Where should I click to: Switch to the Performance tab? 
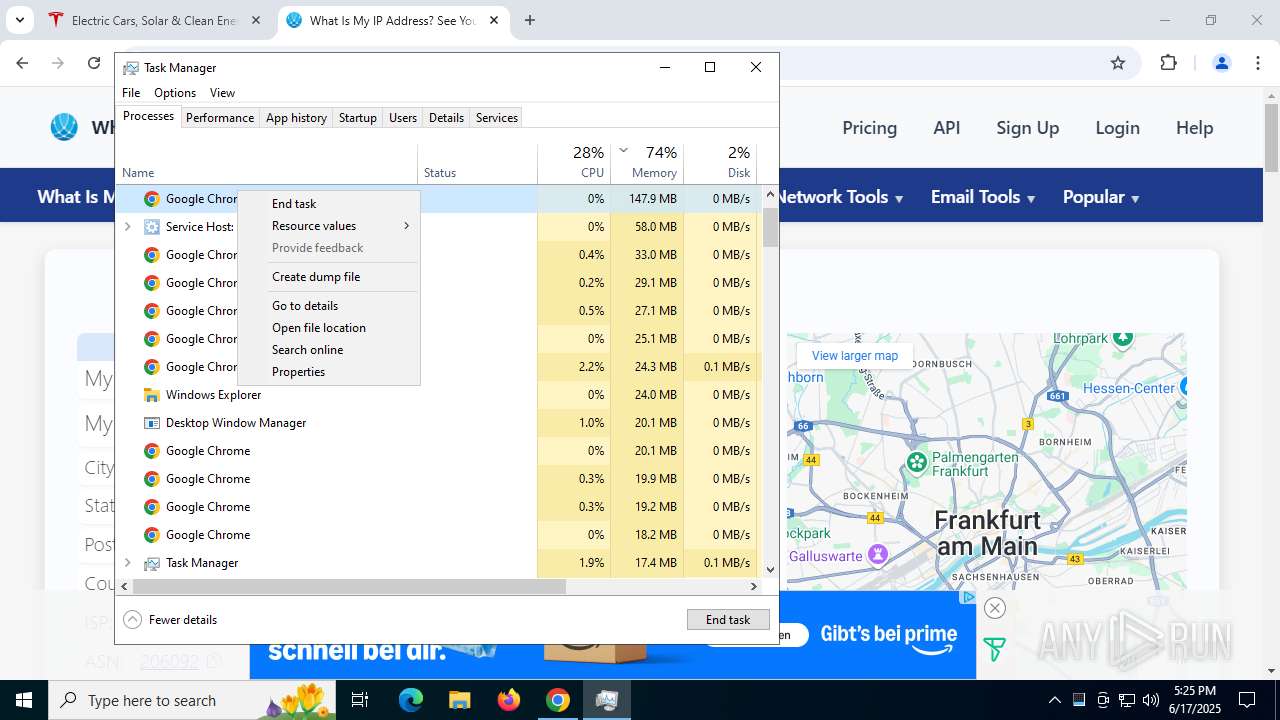219,118
